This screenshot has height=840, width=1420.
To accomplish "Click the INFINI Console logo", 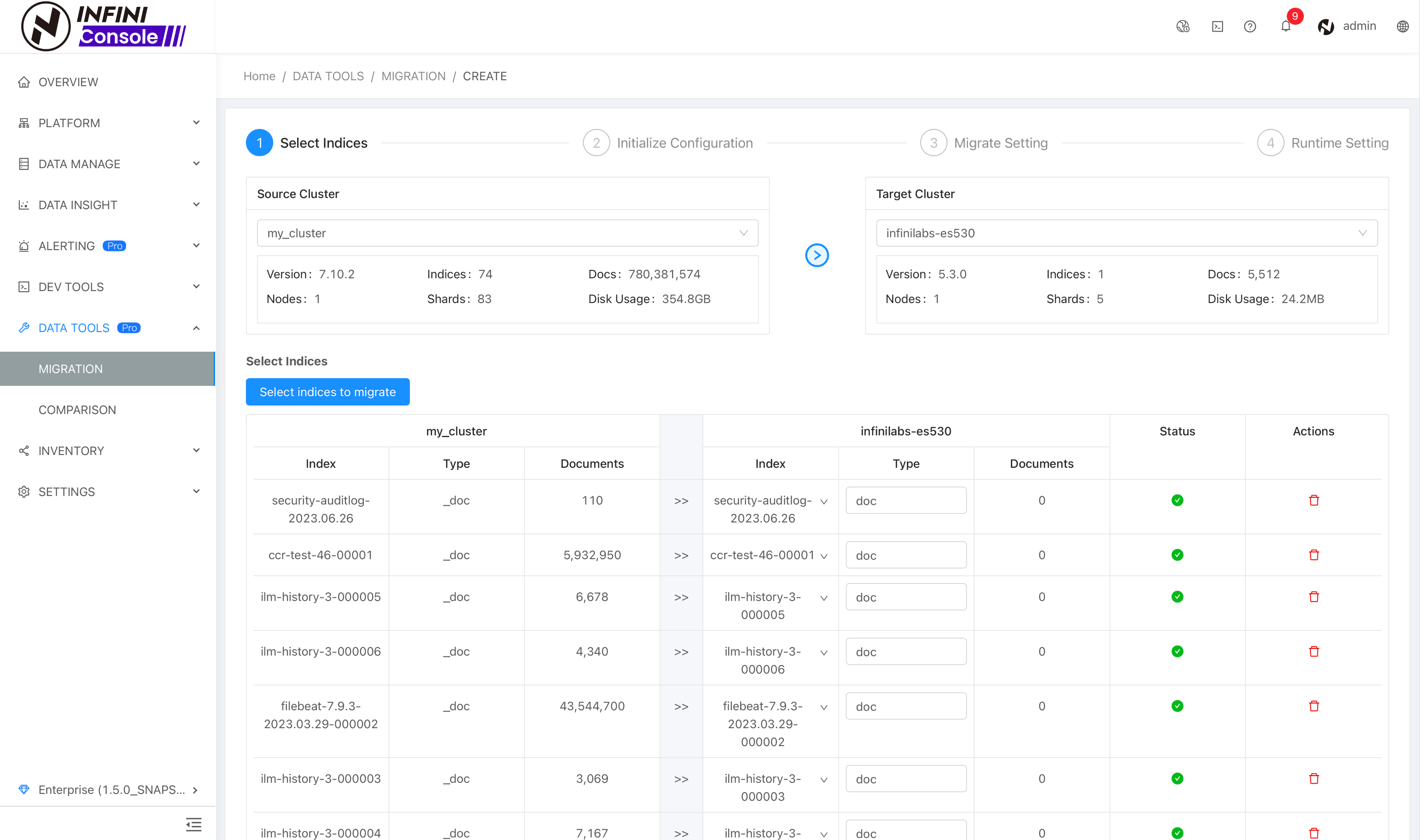I will click(x=104, y=26).
